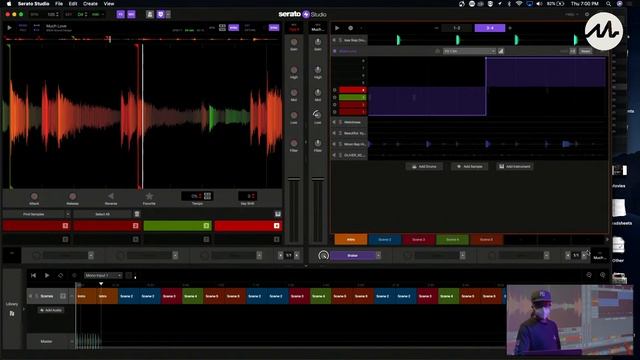Click the purple shield icon in toolbar
This screenshot has width=640, height=360.
point(160,14)
